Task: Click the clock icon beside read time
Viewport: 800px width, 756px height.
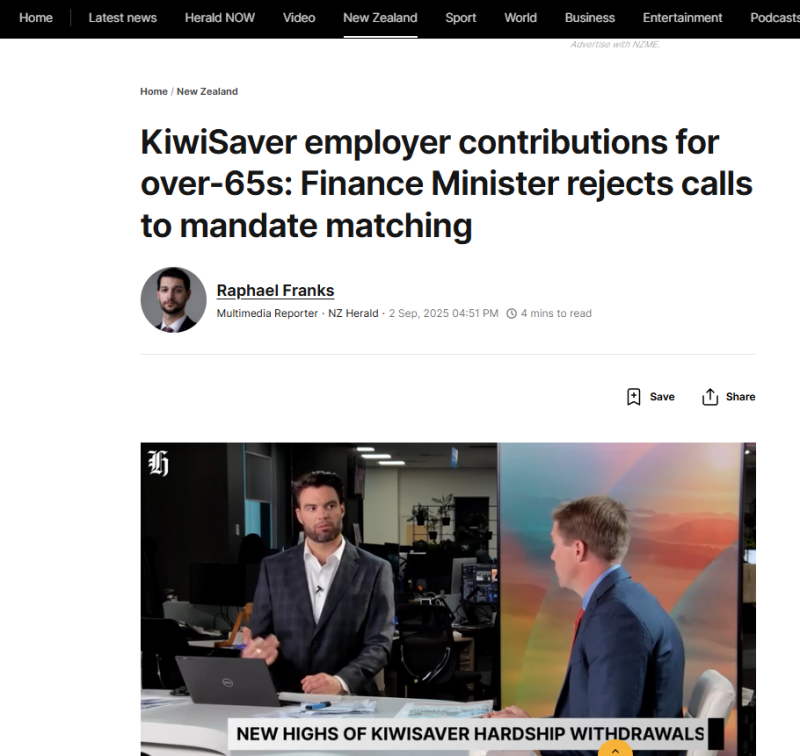Action: pos(511,314)
